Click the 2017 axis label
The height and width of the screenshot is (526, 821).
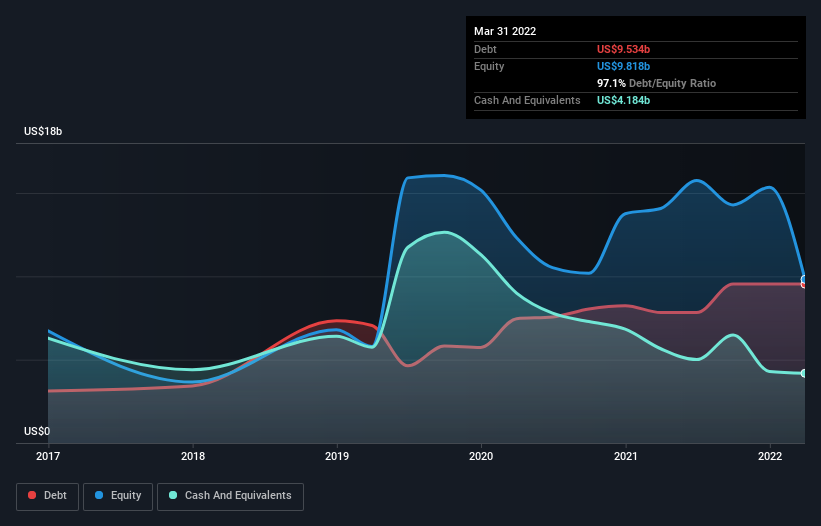48,456
